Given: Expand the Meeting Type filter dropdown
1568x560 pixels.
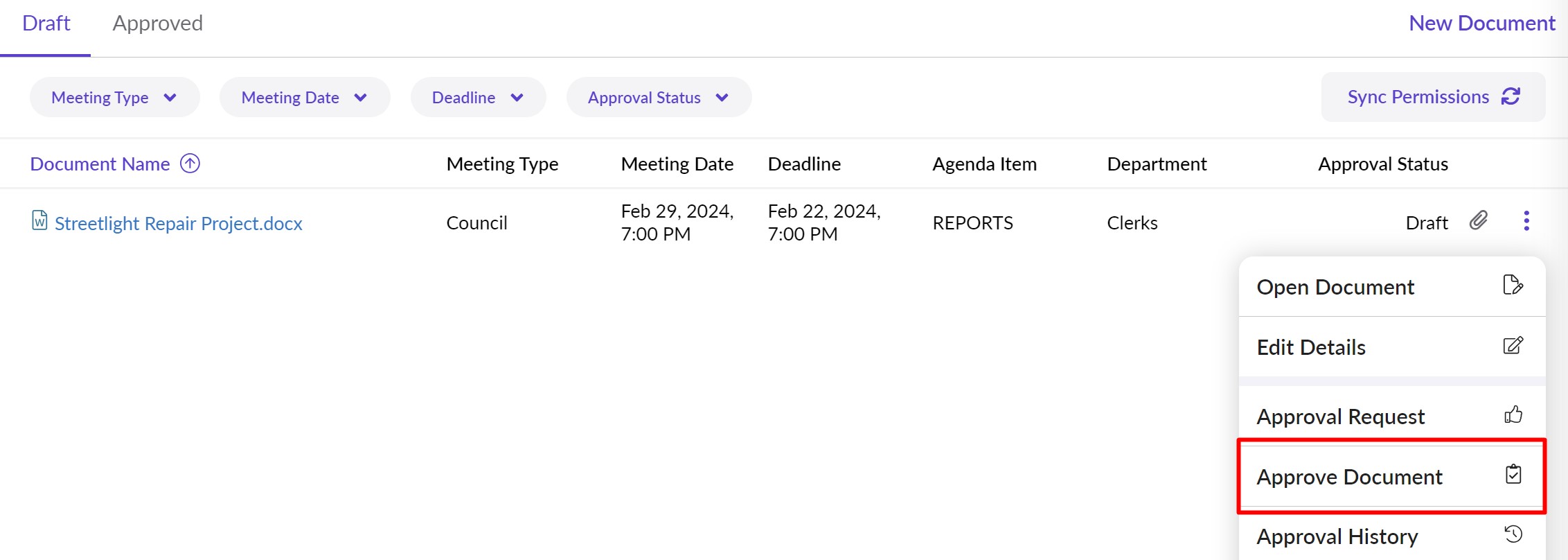Looking at the screenshot, I should click(114, 98).
